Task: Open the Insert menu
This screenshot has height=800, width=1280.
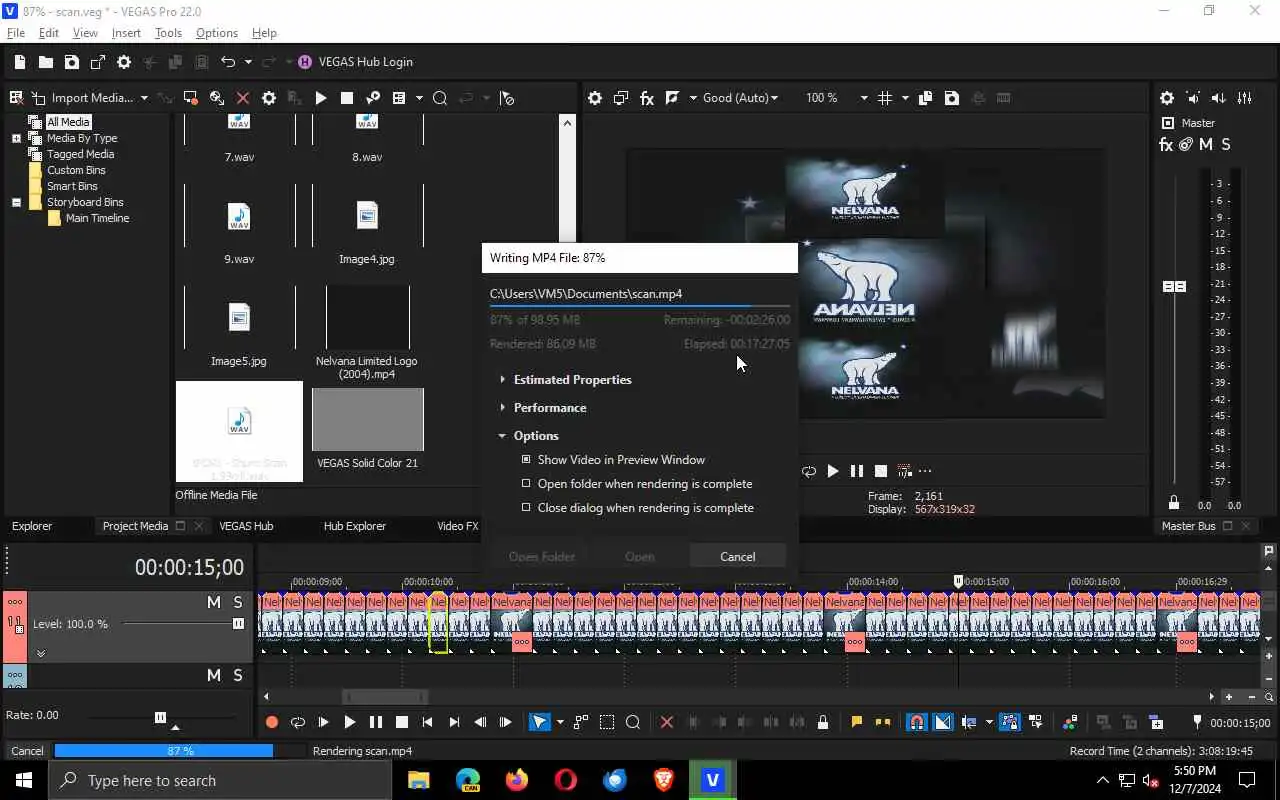Action: point(126,33)
